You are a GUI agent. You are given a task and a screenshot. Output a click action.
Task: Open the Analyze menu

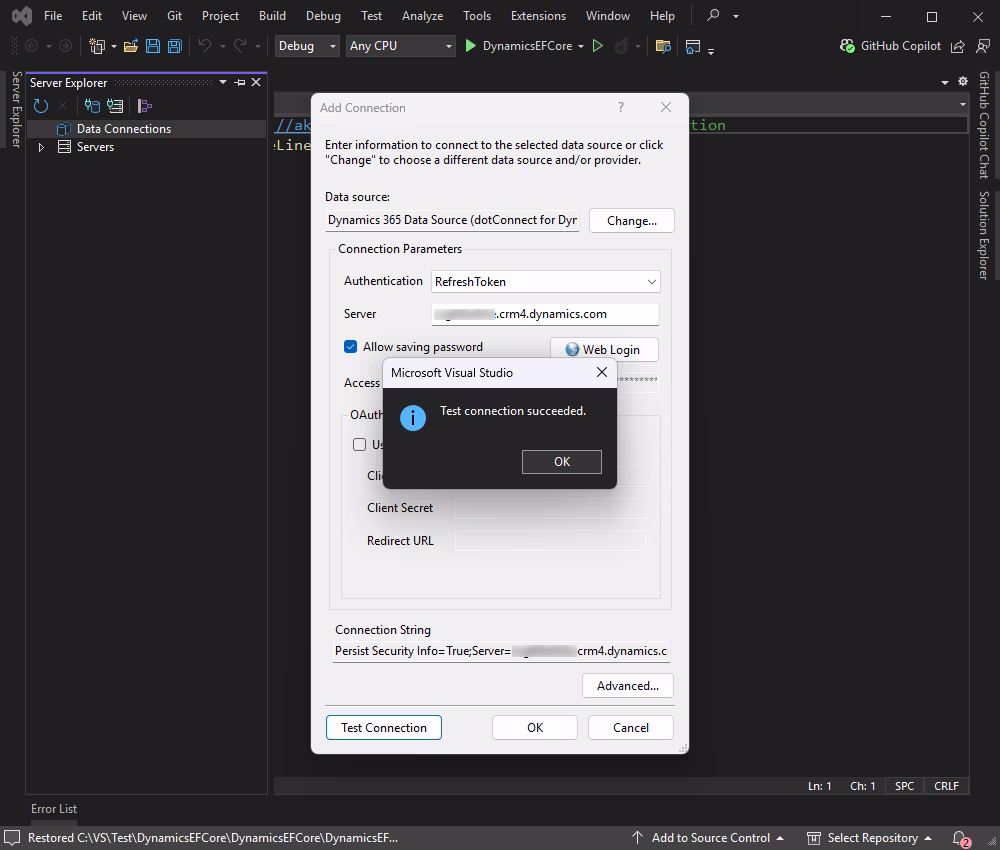tap(422, 16)
